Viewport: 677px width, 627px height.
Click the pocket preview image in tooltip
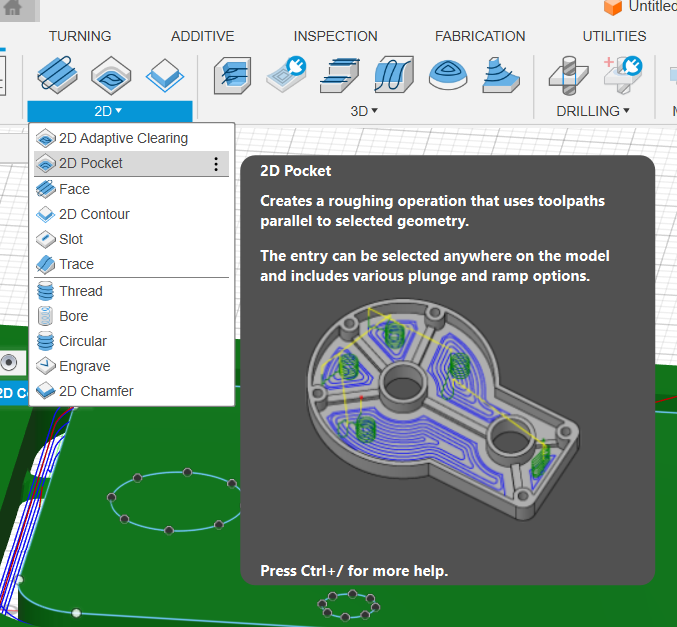pos(443,409)
